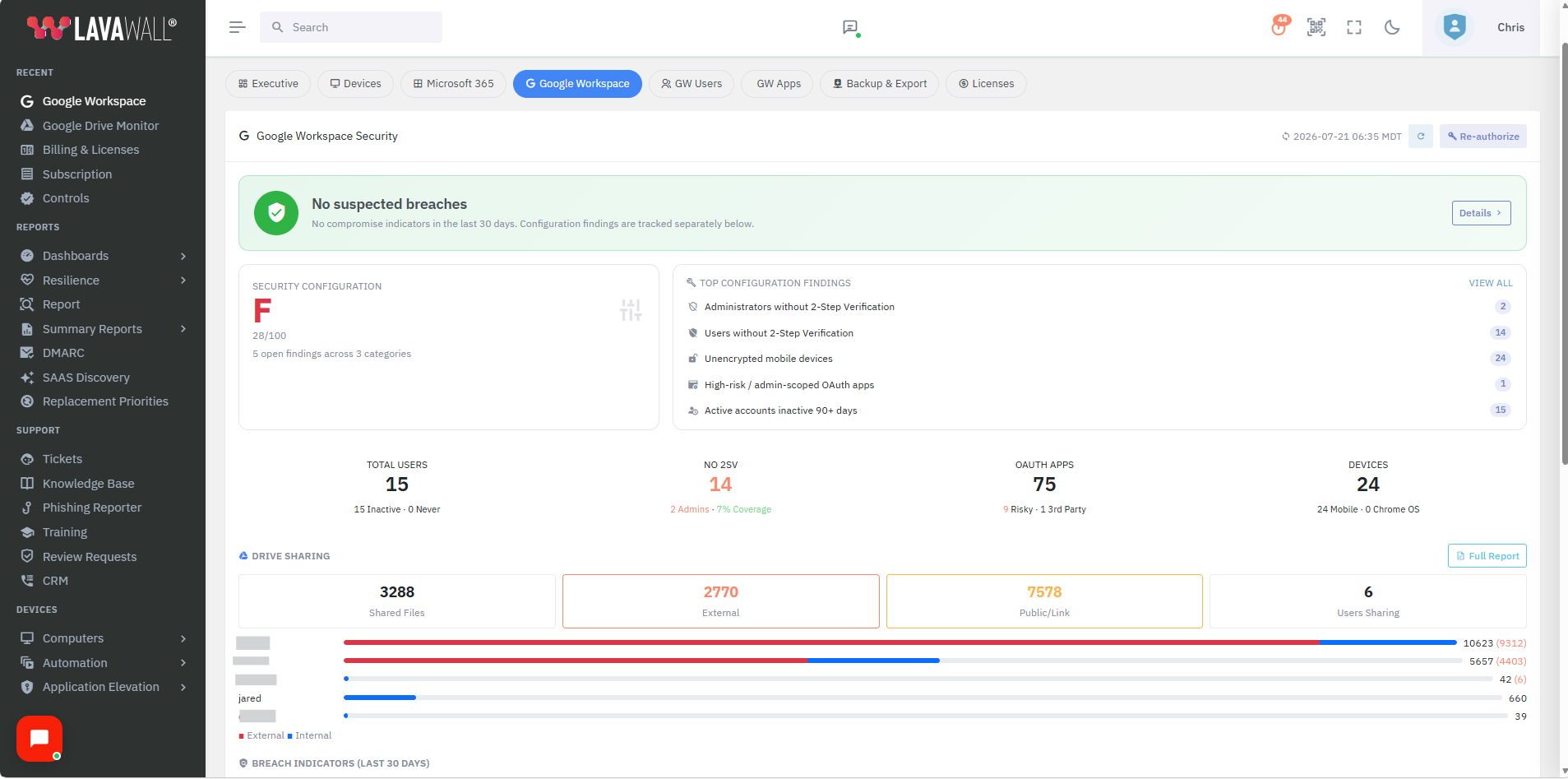Open Chris user profile avatar
Viewport: 1568px width, 779px height.
(1455, 27)
